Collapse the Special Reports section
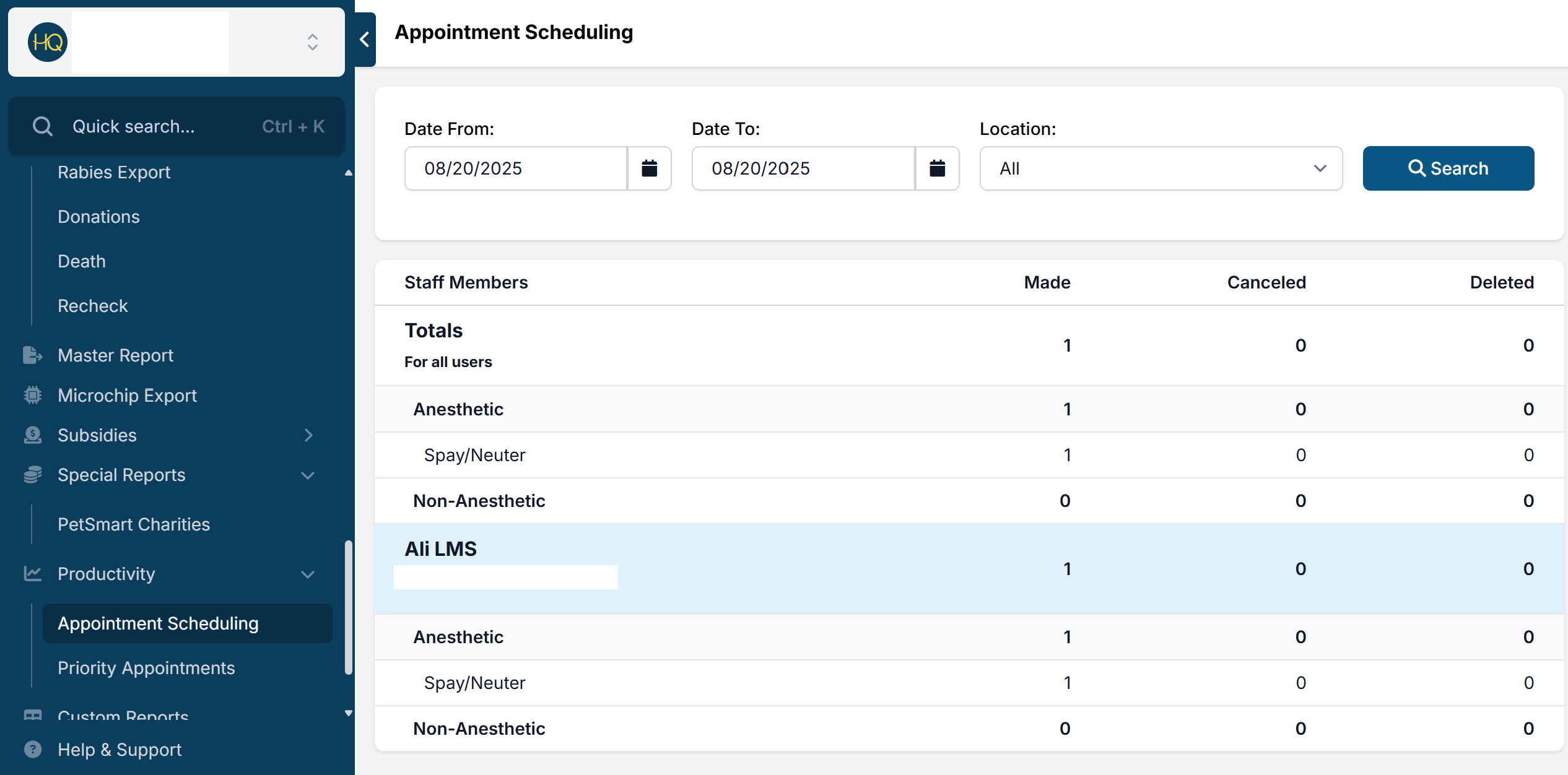Image resolution: width=1568 pixels, height=775 pixels. pyautogui.click(x=308, y=475)
